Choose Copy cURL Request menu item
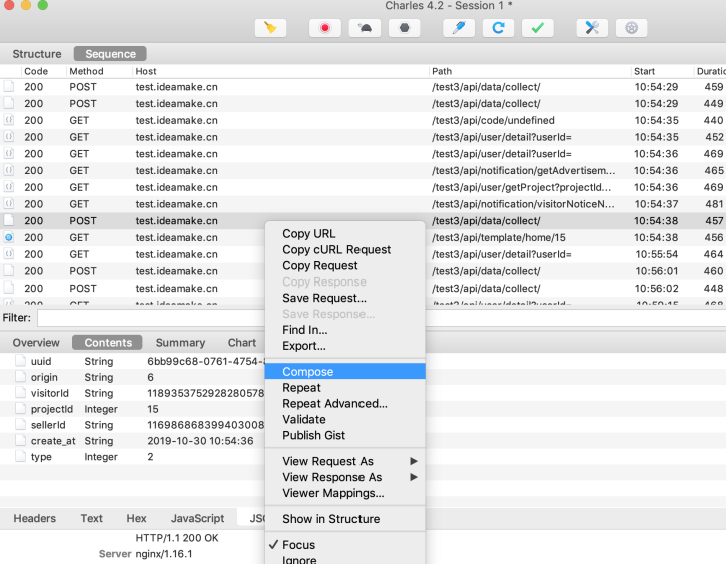Screen dimensions: 728x564 pyautogui.click(x=345, y=249)
